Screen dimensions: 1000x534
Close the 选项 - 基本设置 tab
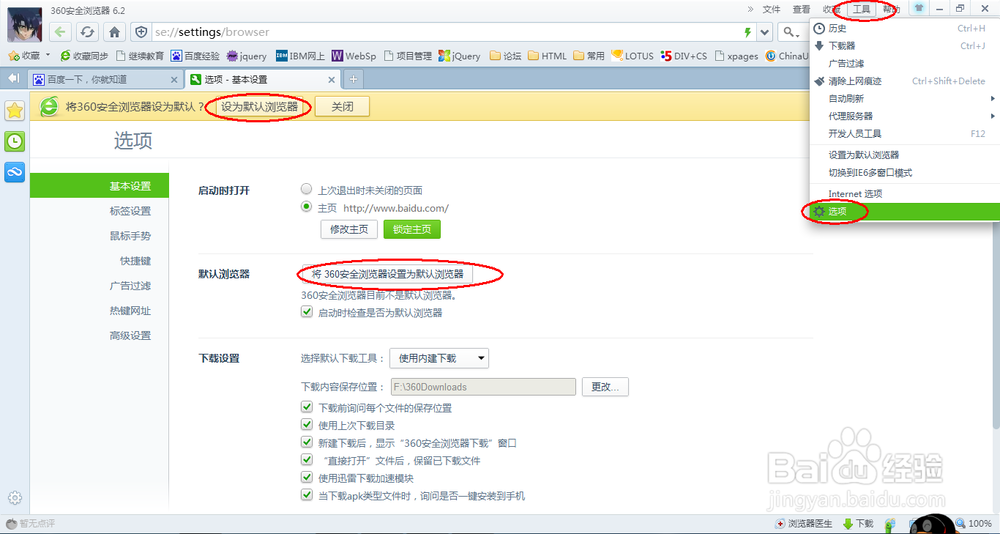[332, 80]
